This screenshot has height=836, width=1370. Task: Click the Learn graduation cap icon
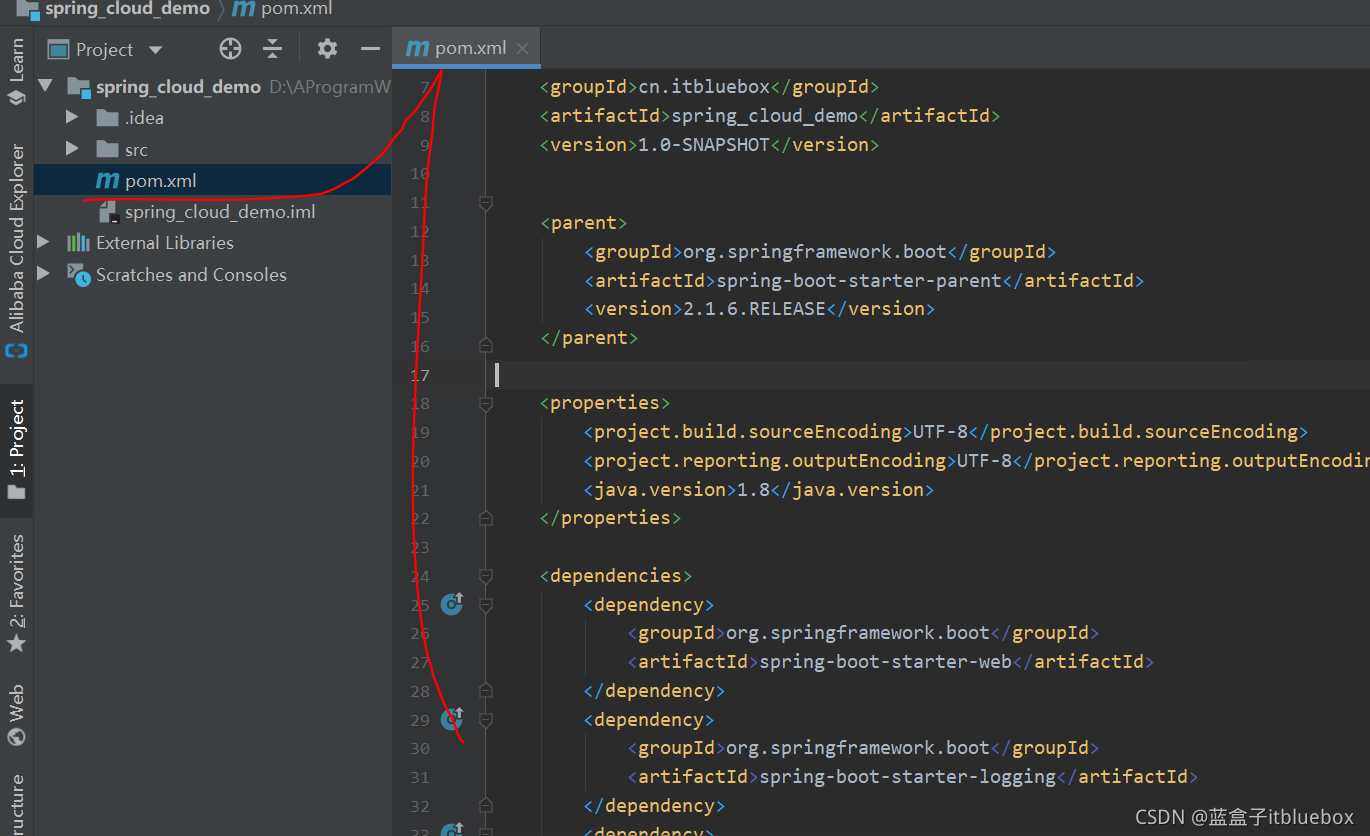coord(16,97)
